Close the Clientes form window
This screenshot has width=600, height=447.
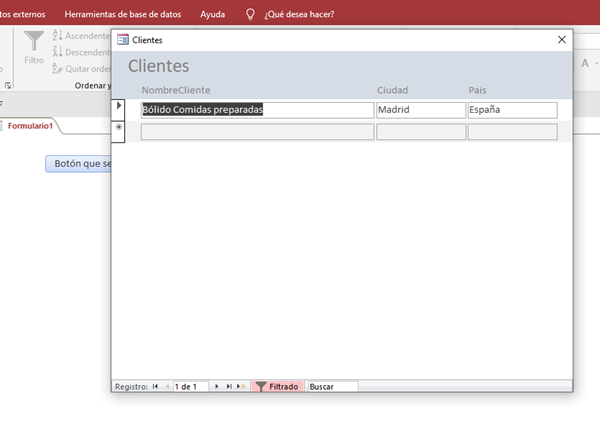click(x=562, y=40)
